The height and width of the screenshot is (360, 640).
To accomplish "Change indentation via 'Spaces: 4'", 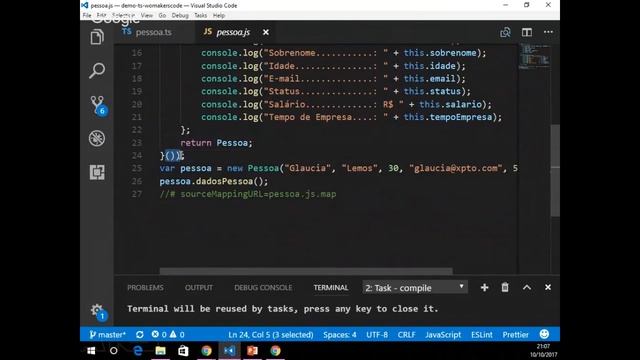I will coord(340,335).
